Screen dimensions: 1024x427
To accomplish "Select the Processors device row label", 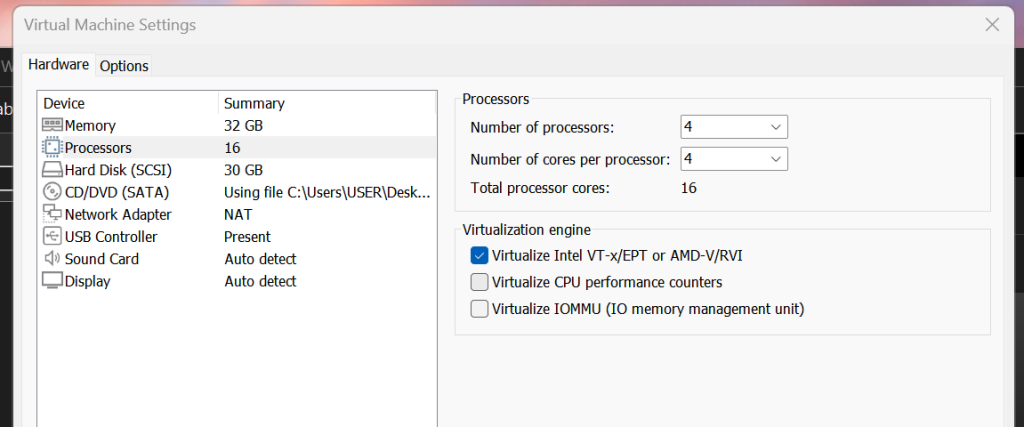I will pyautogui.click(x=98, y=148).
